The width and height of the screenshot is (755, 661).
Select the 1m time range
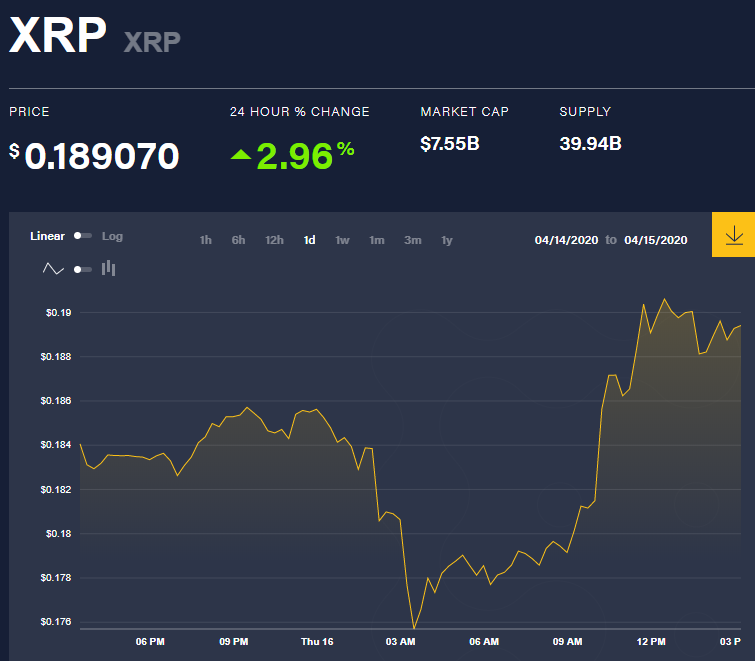(377, 240)
